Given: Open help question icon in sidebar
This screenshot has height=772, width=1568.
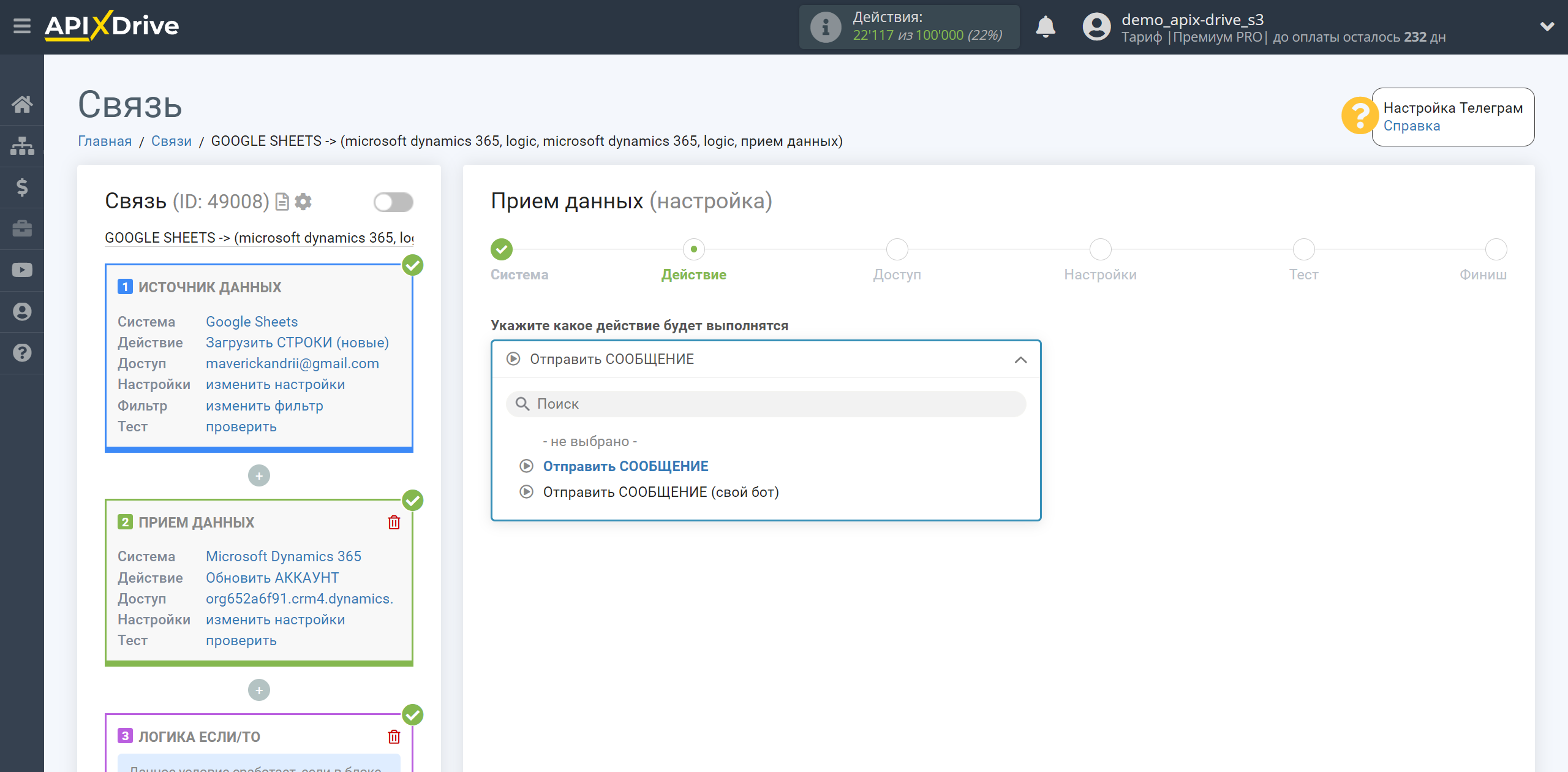Looking at the screenshot, I should (22, 353).
